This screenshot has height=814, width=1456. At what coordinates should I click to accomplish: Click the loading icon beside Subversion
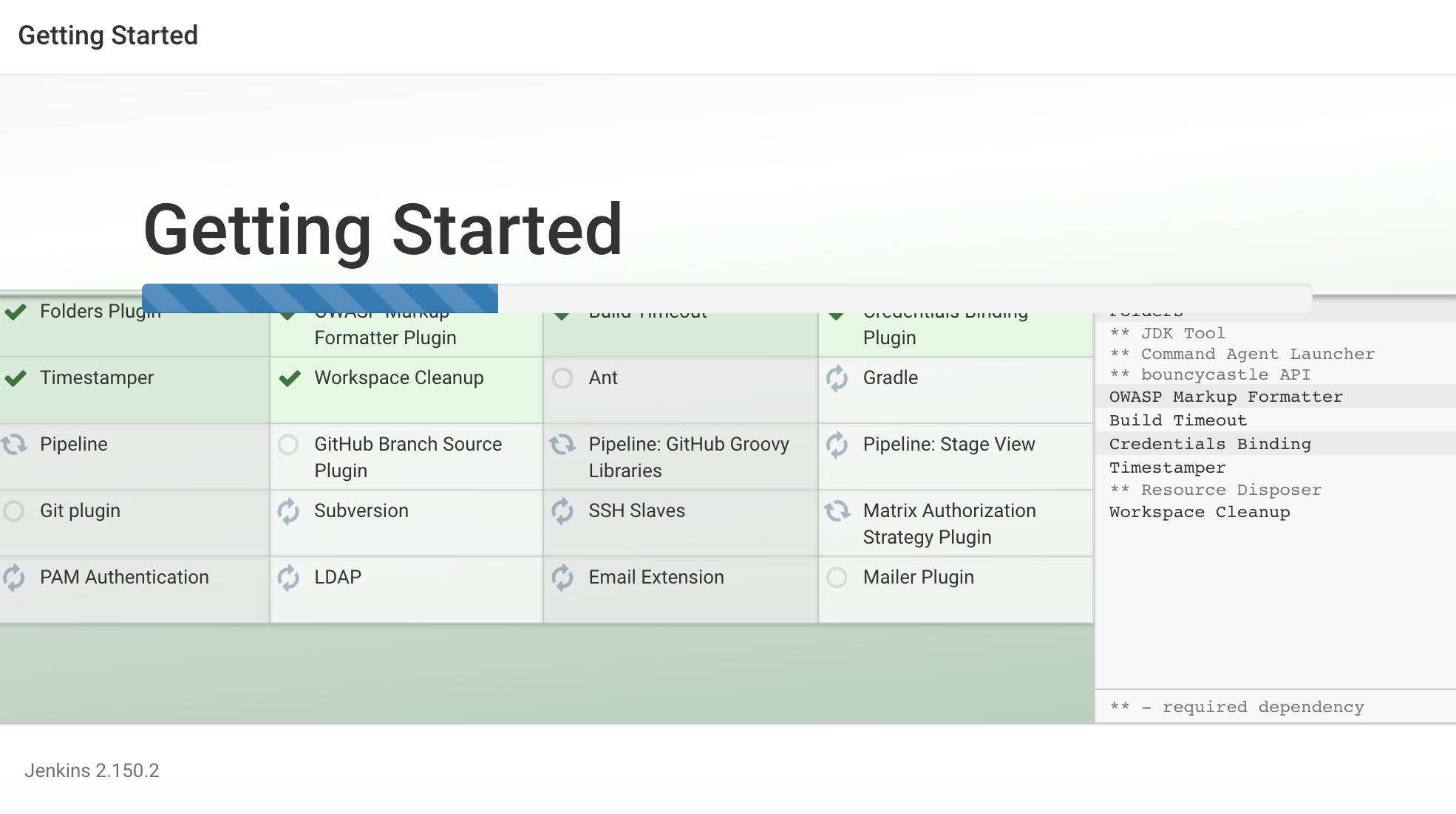(x=288, y=511)
